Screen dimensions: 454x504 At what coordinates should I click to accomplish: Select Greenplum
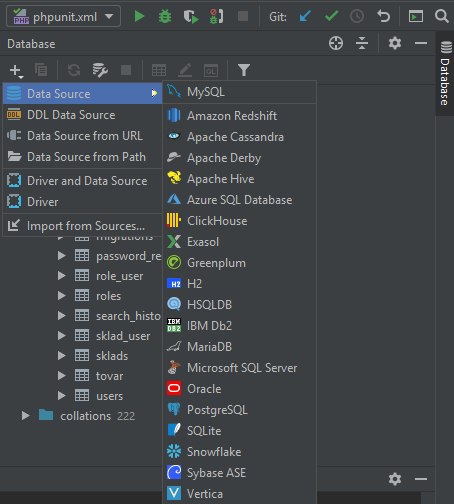coord(239,263)
